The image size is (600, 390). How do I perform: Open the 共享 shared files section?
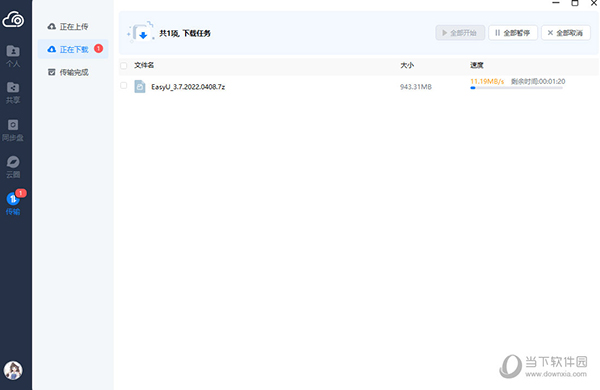(13, 93)
